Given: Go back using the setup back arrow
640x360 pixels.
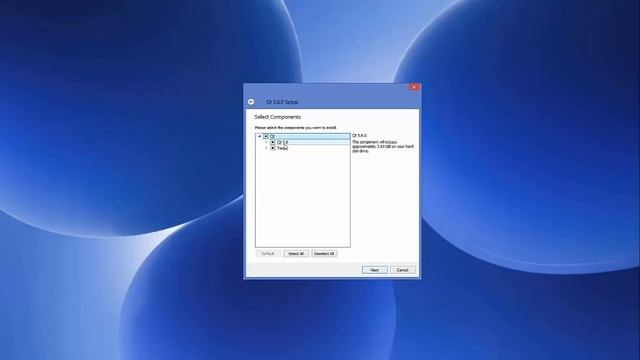Looking at the screenshot, I should (x=251, y=102).
